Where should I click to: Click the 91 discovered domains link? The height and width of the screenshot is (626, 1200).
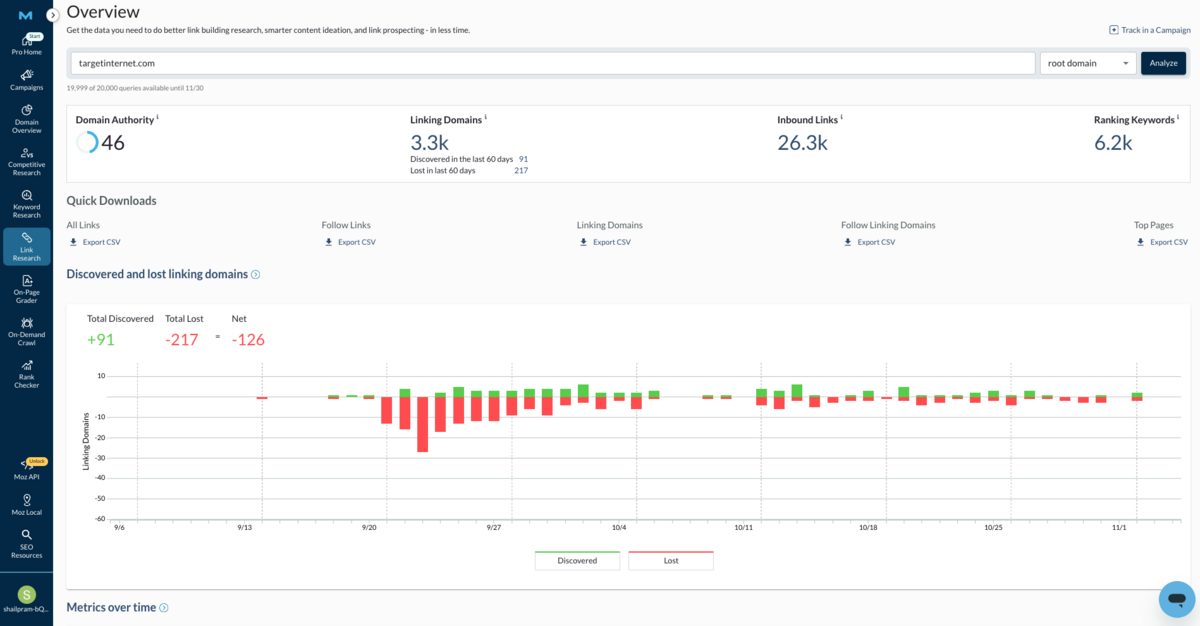point(523,159)
